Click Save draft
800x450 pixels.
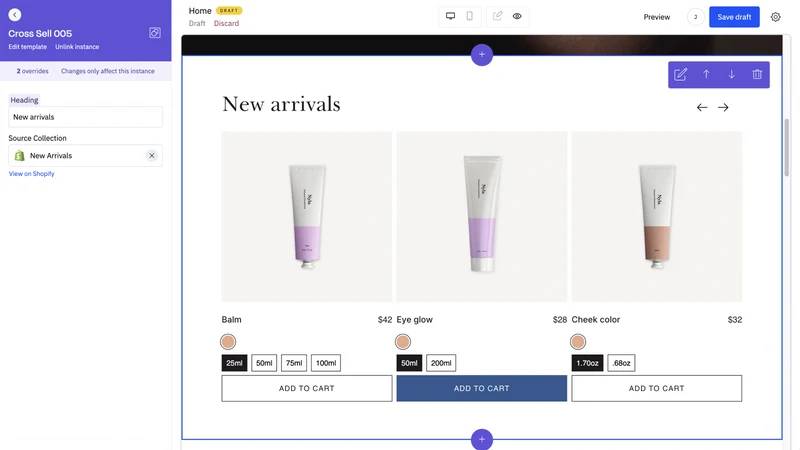point(734,17)
